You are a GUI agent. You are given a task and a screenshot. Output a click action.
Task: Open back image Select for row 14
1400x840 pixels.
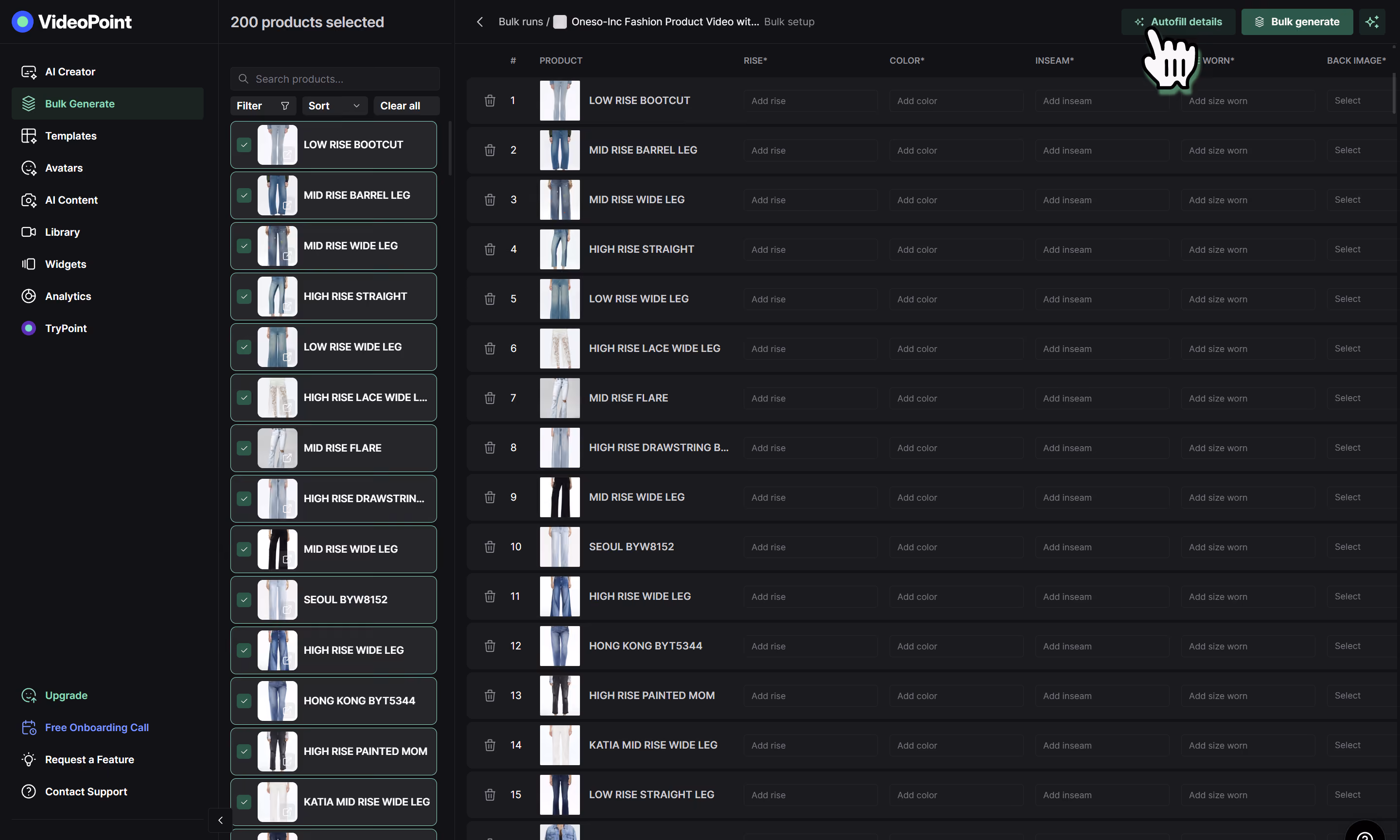coord(1361,746)
